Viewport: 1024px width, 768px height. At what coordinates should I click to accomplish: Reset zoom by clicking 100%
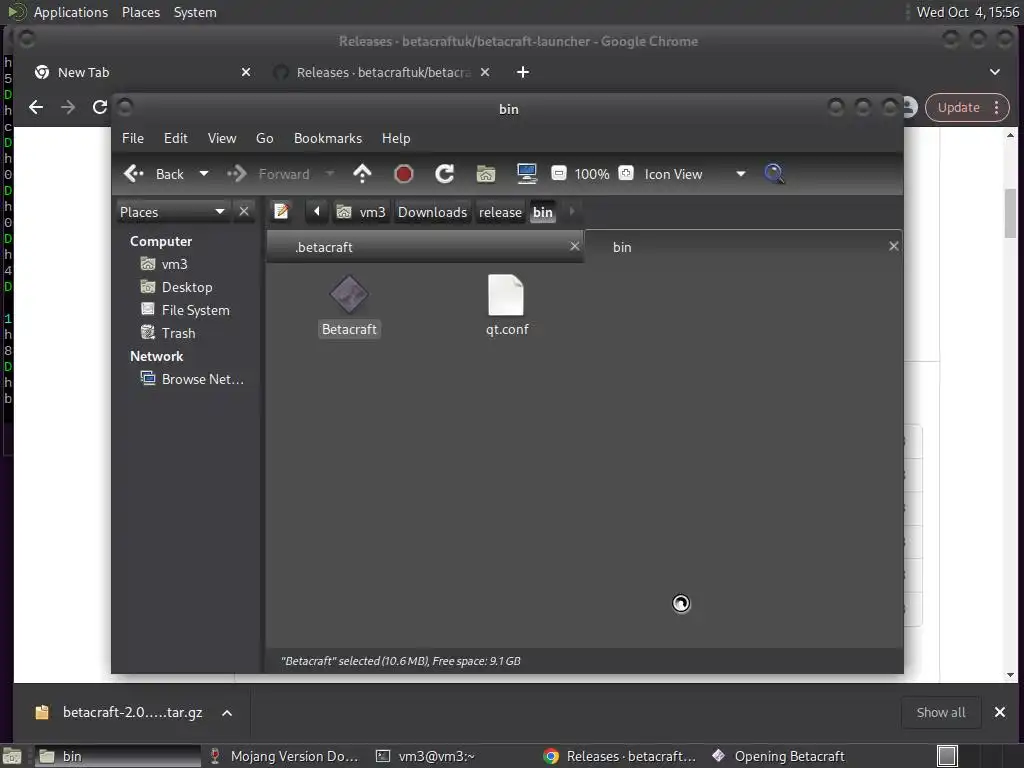(592, 174)
